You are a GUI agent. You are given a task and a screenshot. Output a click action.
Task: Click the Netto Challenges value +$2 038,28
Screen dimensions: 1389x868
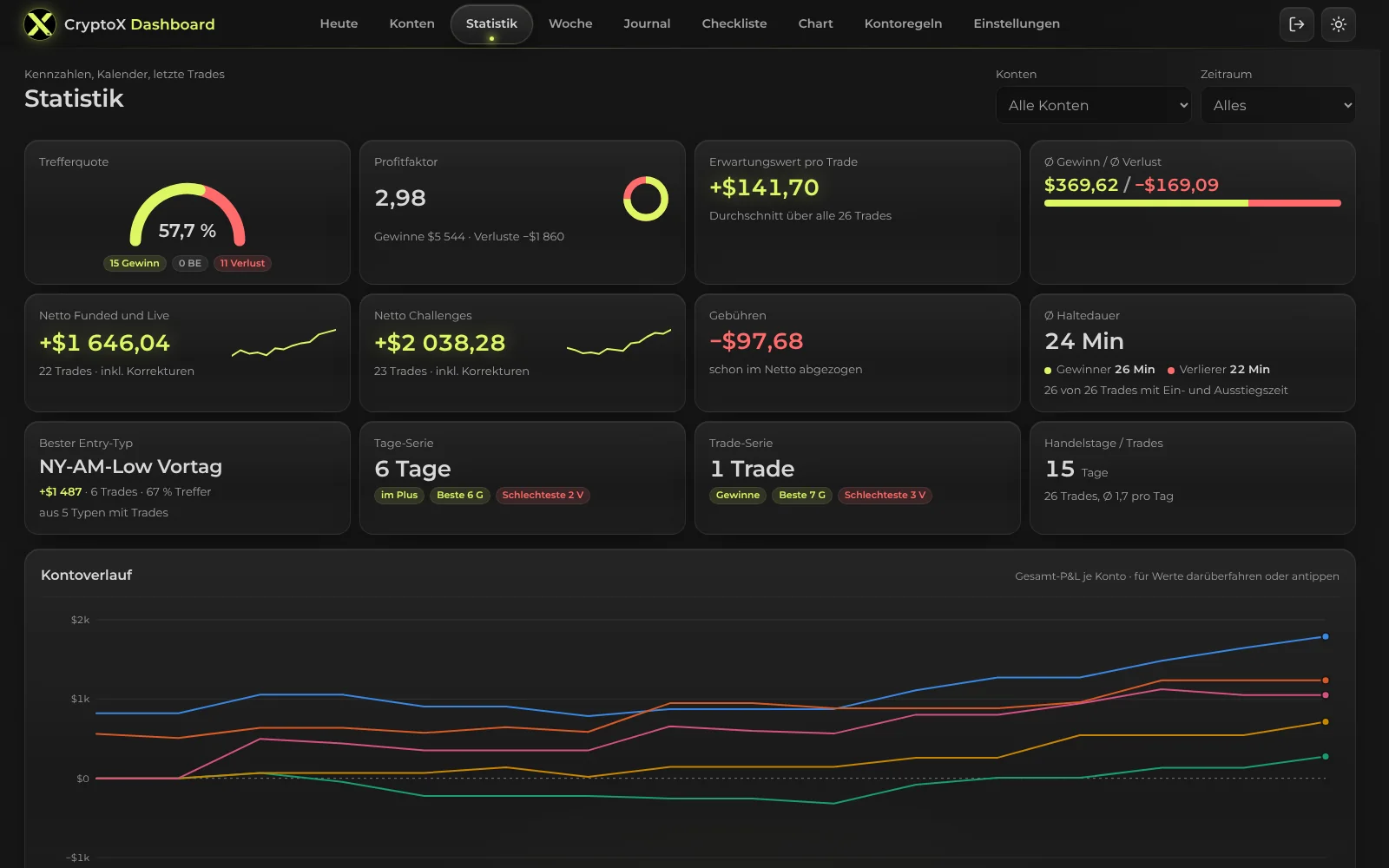click(439, 343)
